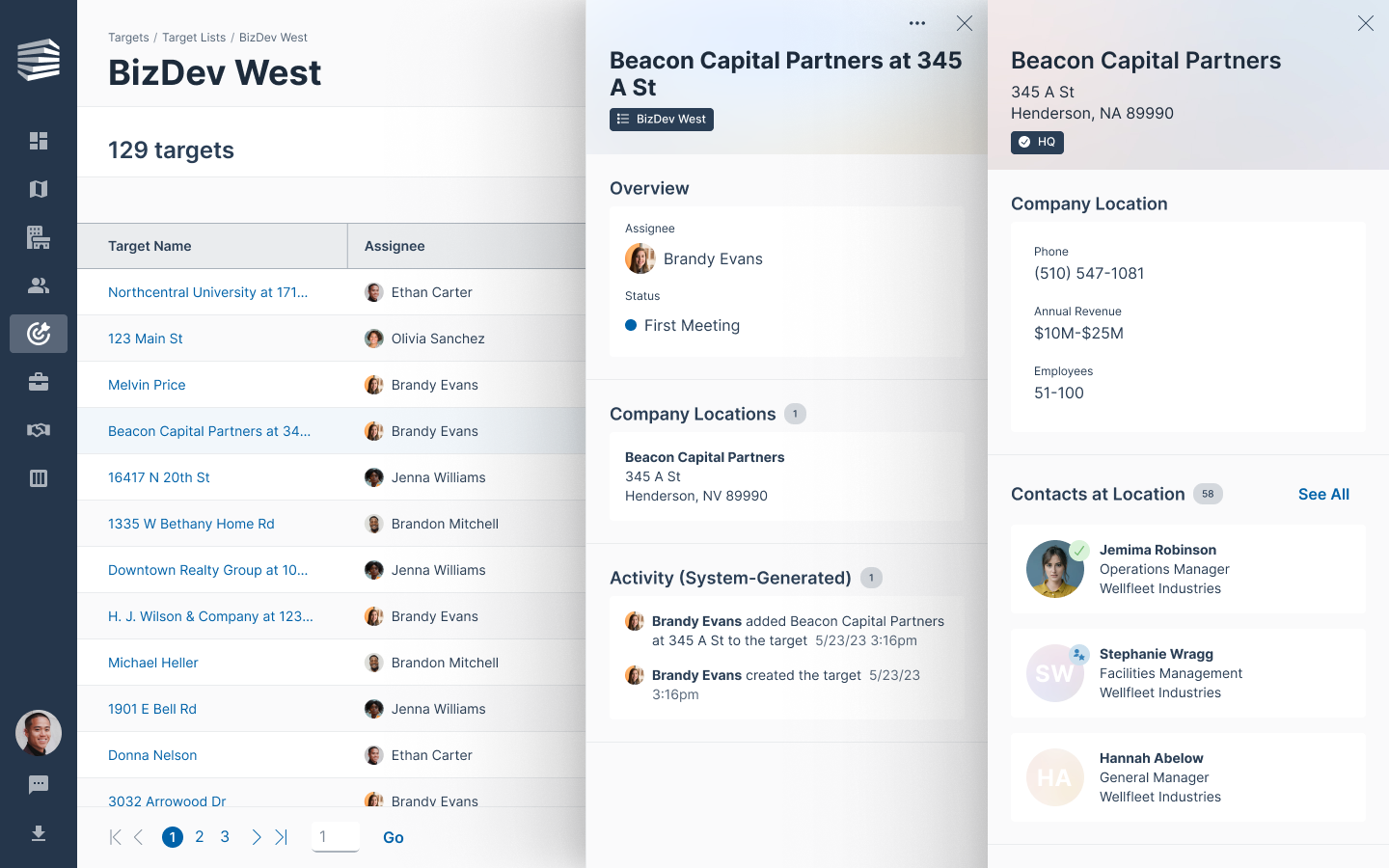
Task: Click Brandy Evans created the target entry
Action: 786,685
